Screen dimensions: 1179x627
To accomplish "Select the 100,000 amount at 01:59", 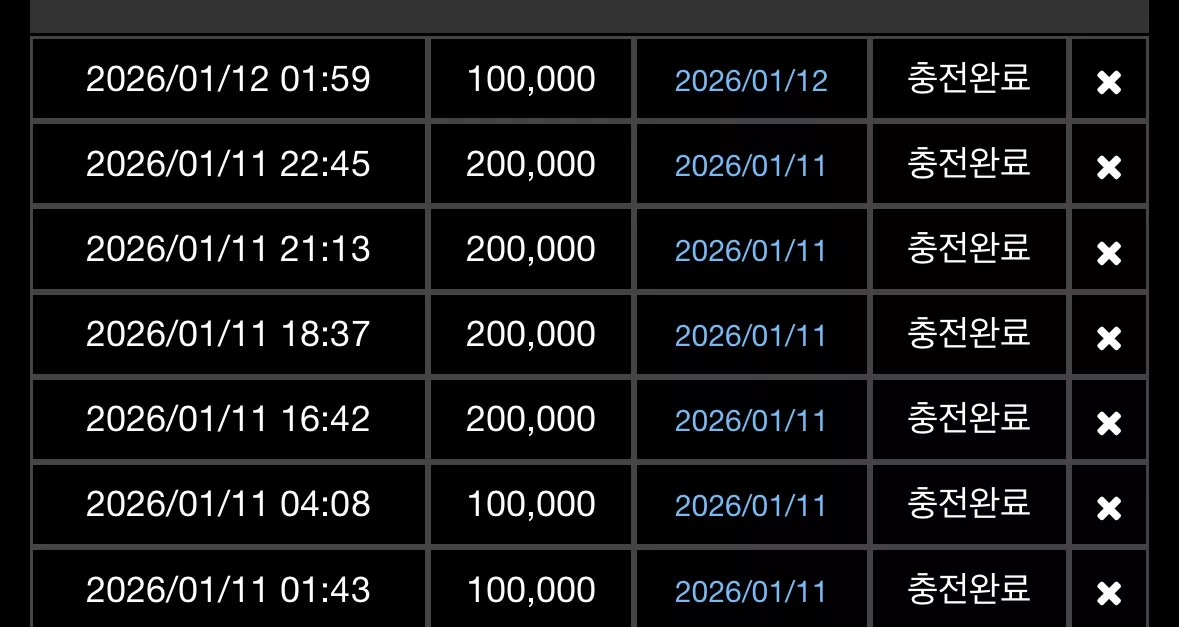I will coord(531,79).
